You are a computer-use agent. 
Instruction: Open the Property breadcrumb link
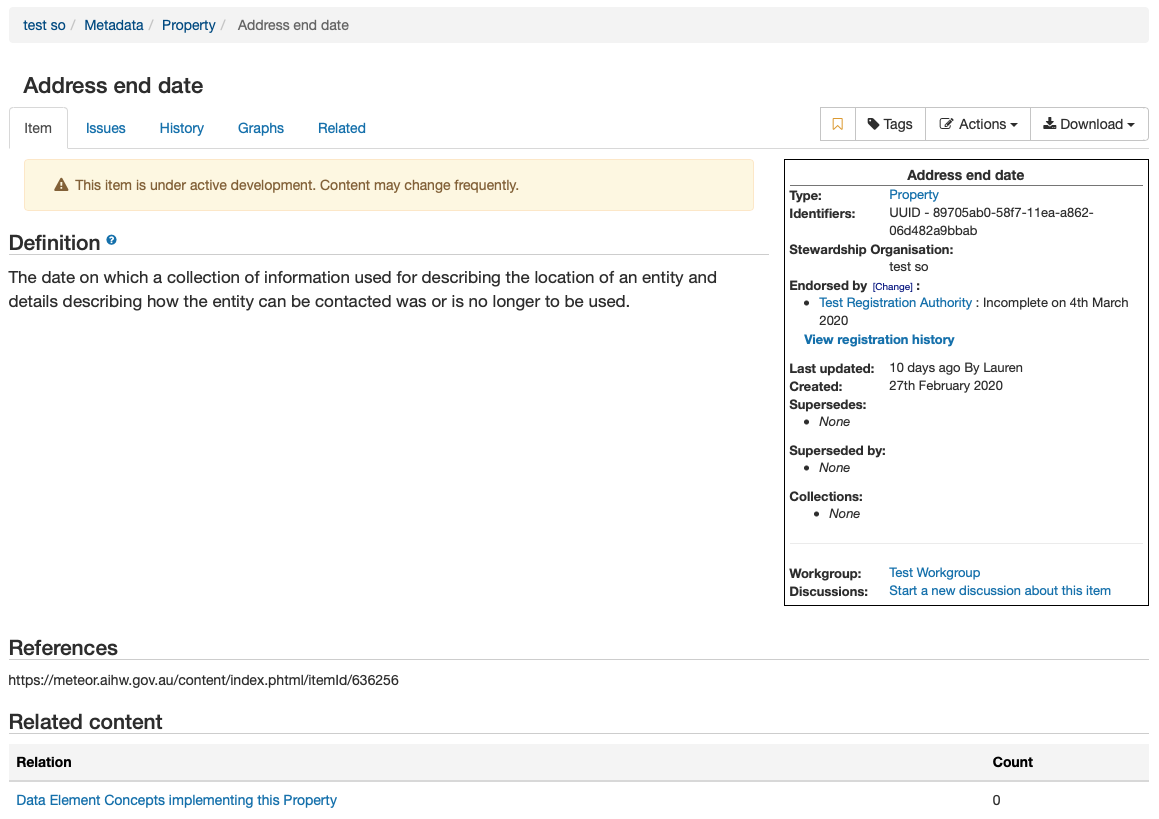[189, 25]
